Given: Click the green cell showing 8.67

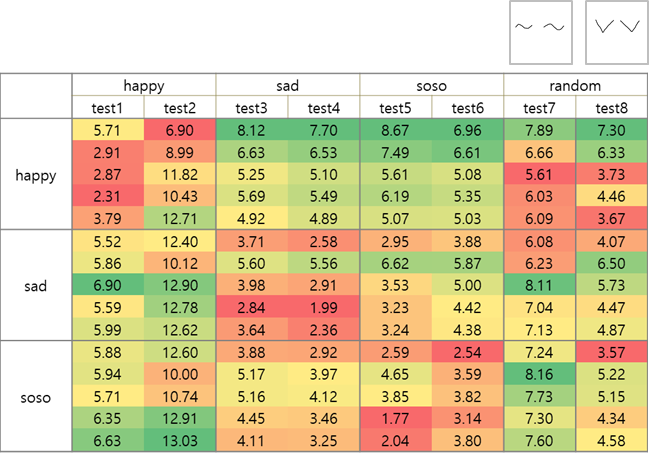Looking at the screenshot, I should [x=396, y=130].
